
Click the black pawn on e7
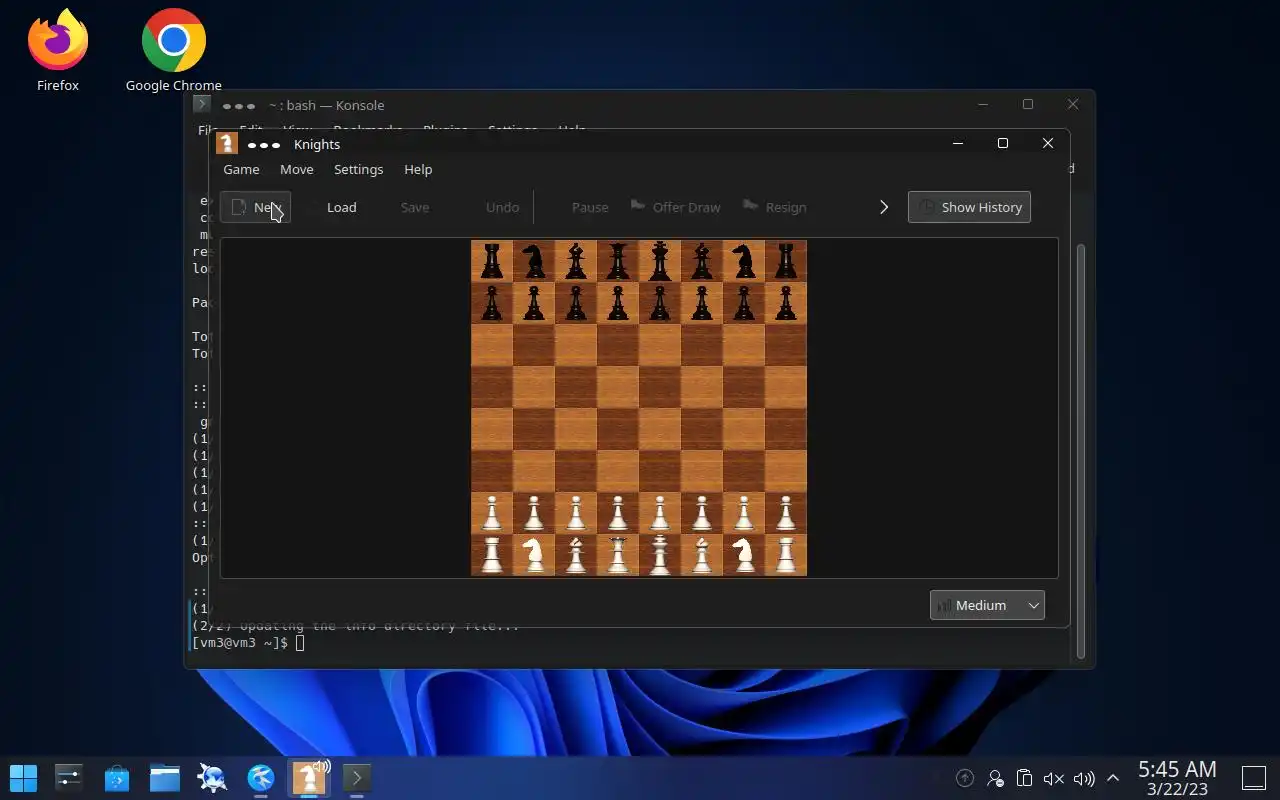660,303
